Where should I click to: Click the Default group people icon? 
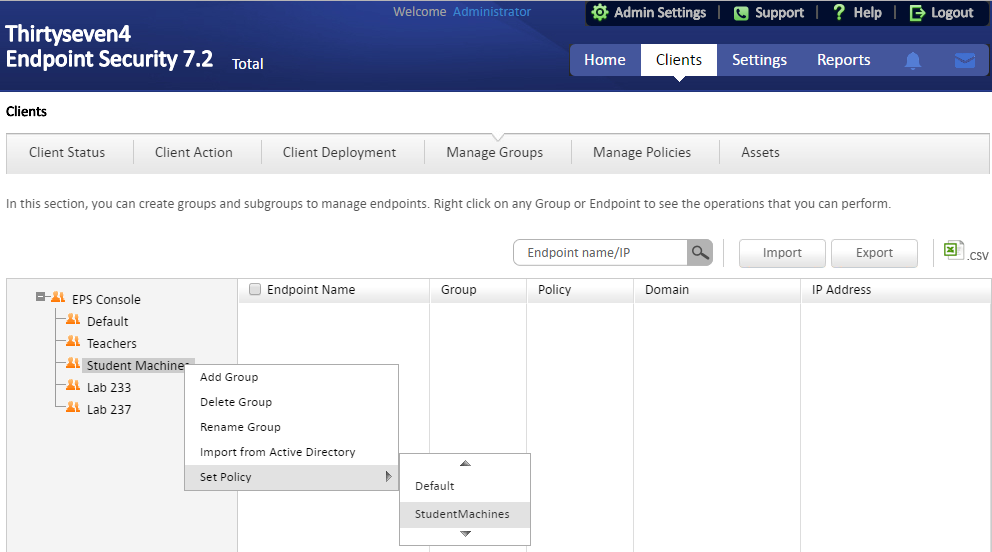coord(73,319)
